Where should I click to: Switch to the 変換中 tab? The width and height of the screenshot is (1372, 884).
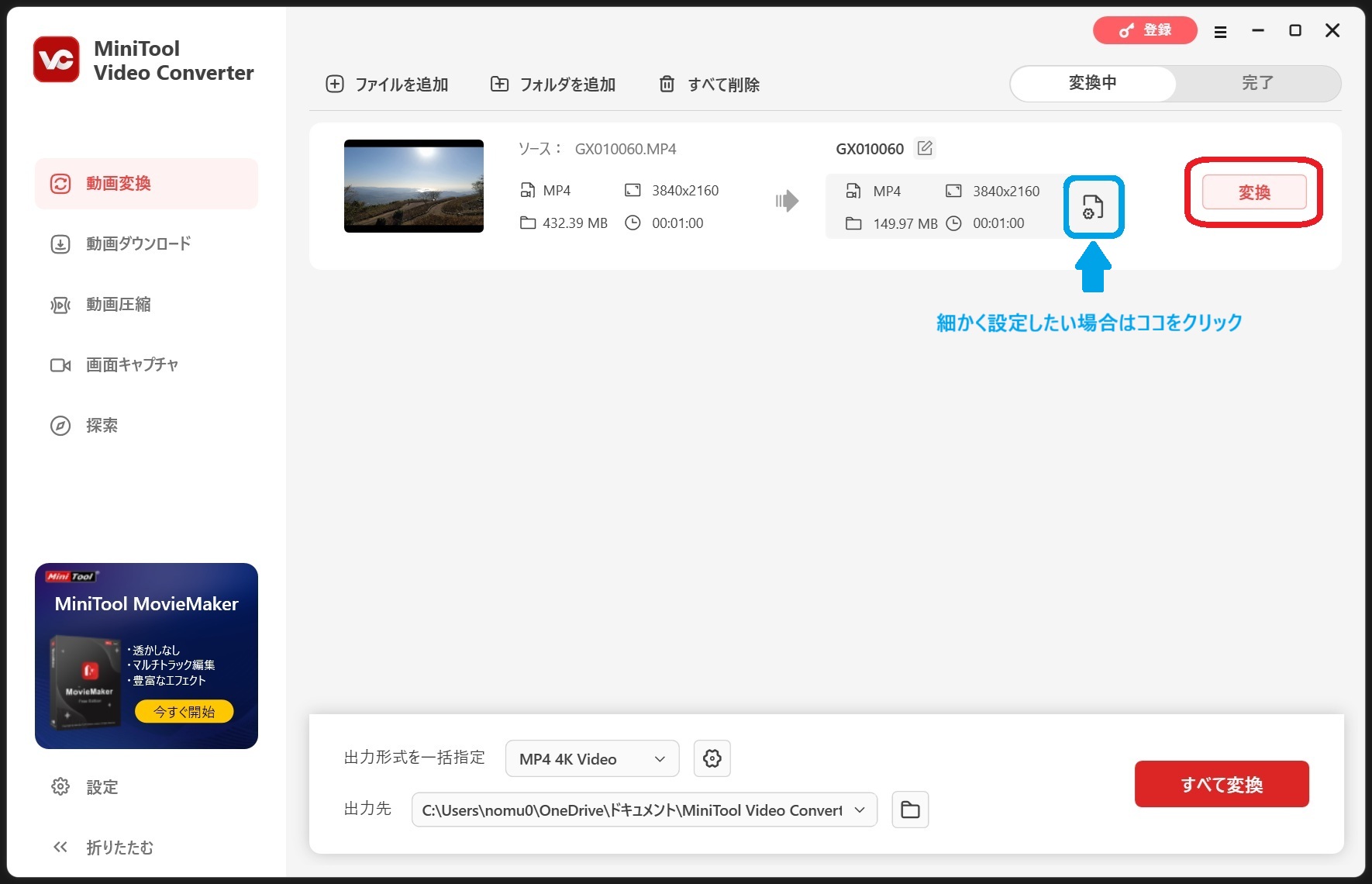(1092, 83)
